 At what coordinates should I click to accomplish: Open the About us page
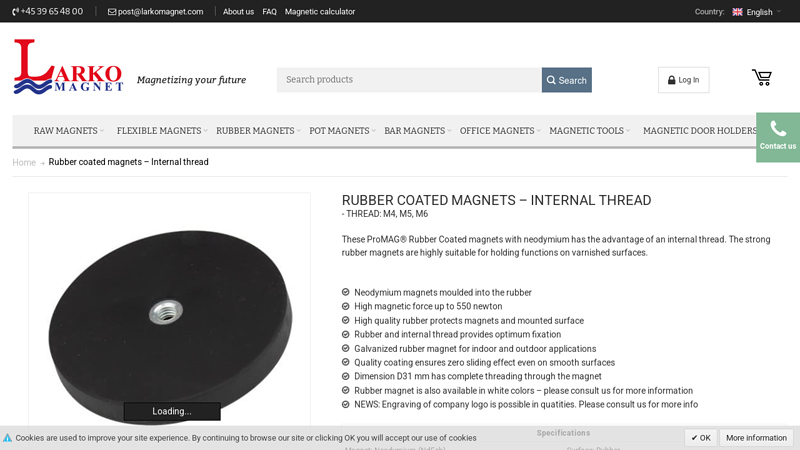pyautogui.click(x=238, y=12)
